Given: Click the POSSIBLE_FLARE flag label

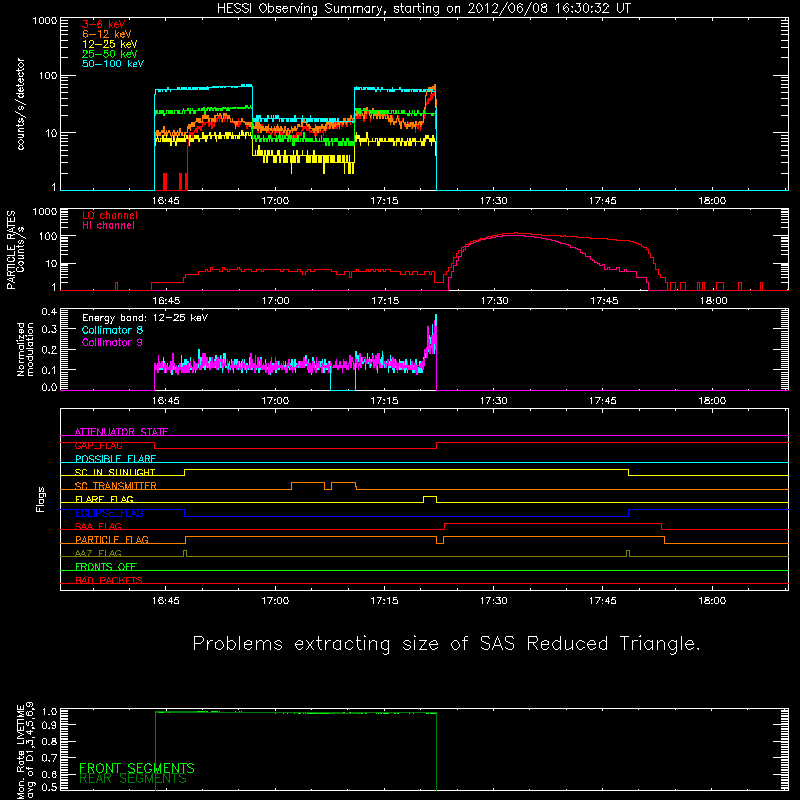Looking at the screenshot, I should tap(115, 459).
